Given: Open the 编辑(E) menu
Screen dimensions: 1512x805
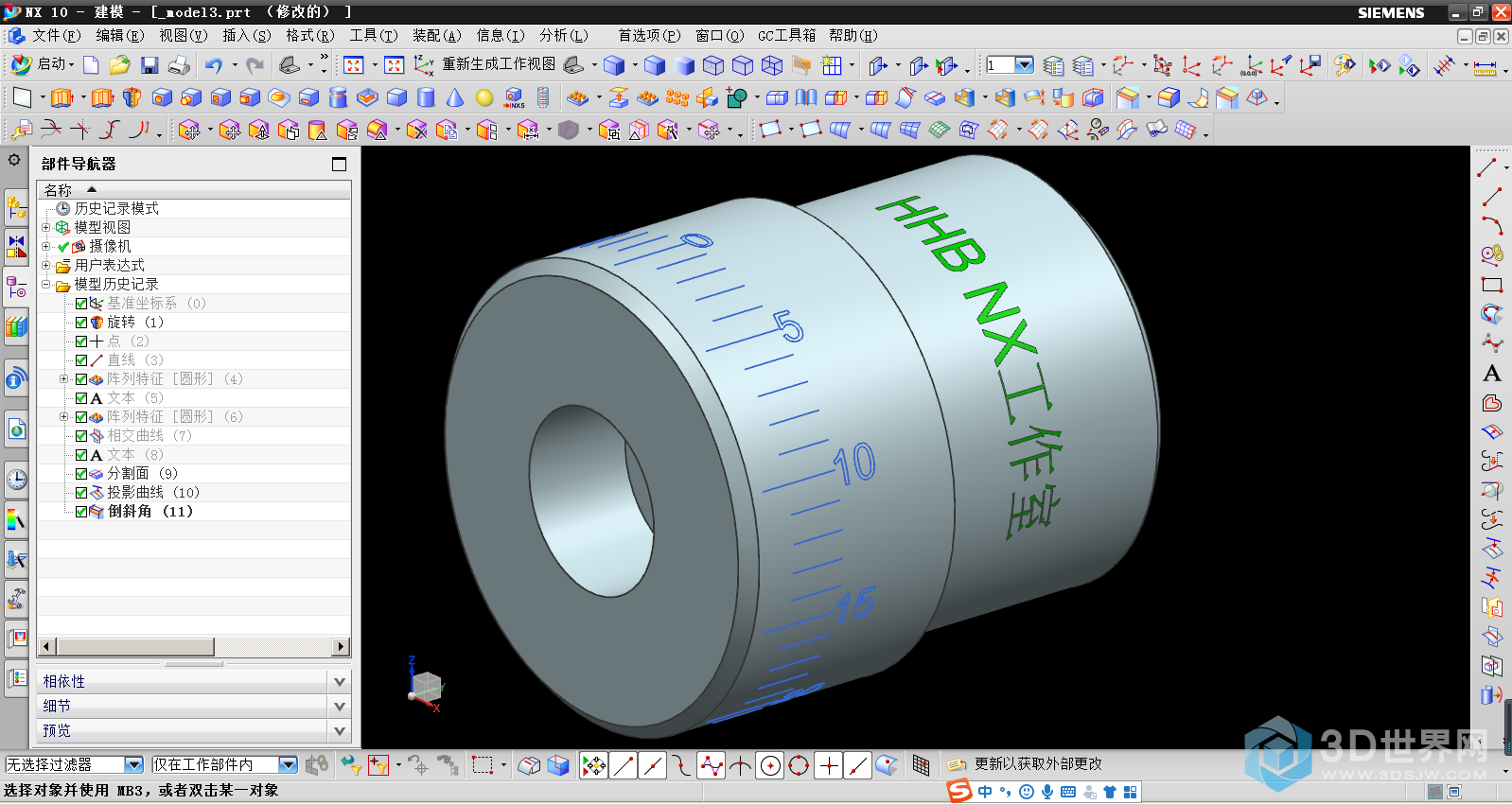Looking at the screenshot, I should coord(119,35).
